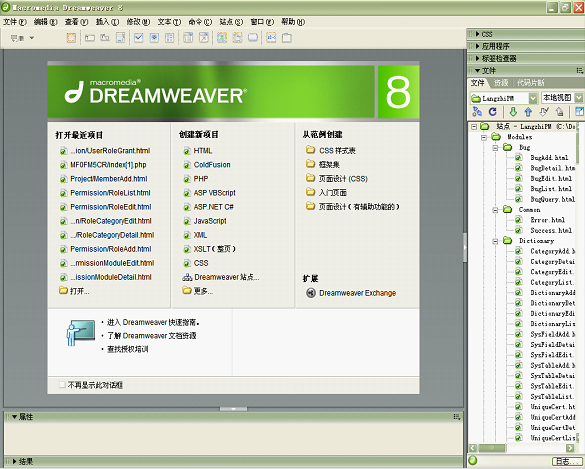Open the 帮助(H) menu

pos(293,22)
